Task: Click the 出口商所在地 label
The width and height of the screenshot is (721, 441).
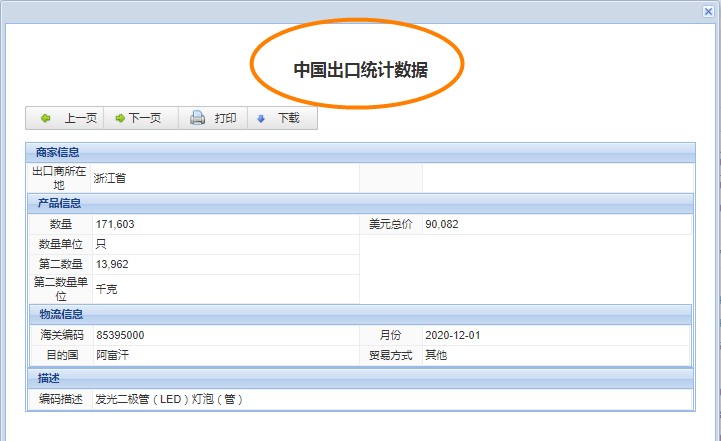Action: pos(59,178)
